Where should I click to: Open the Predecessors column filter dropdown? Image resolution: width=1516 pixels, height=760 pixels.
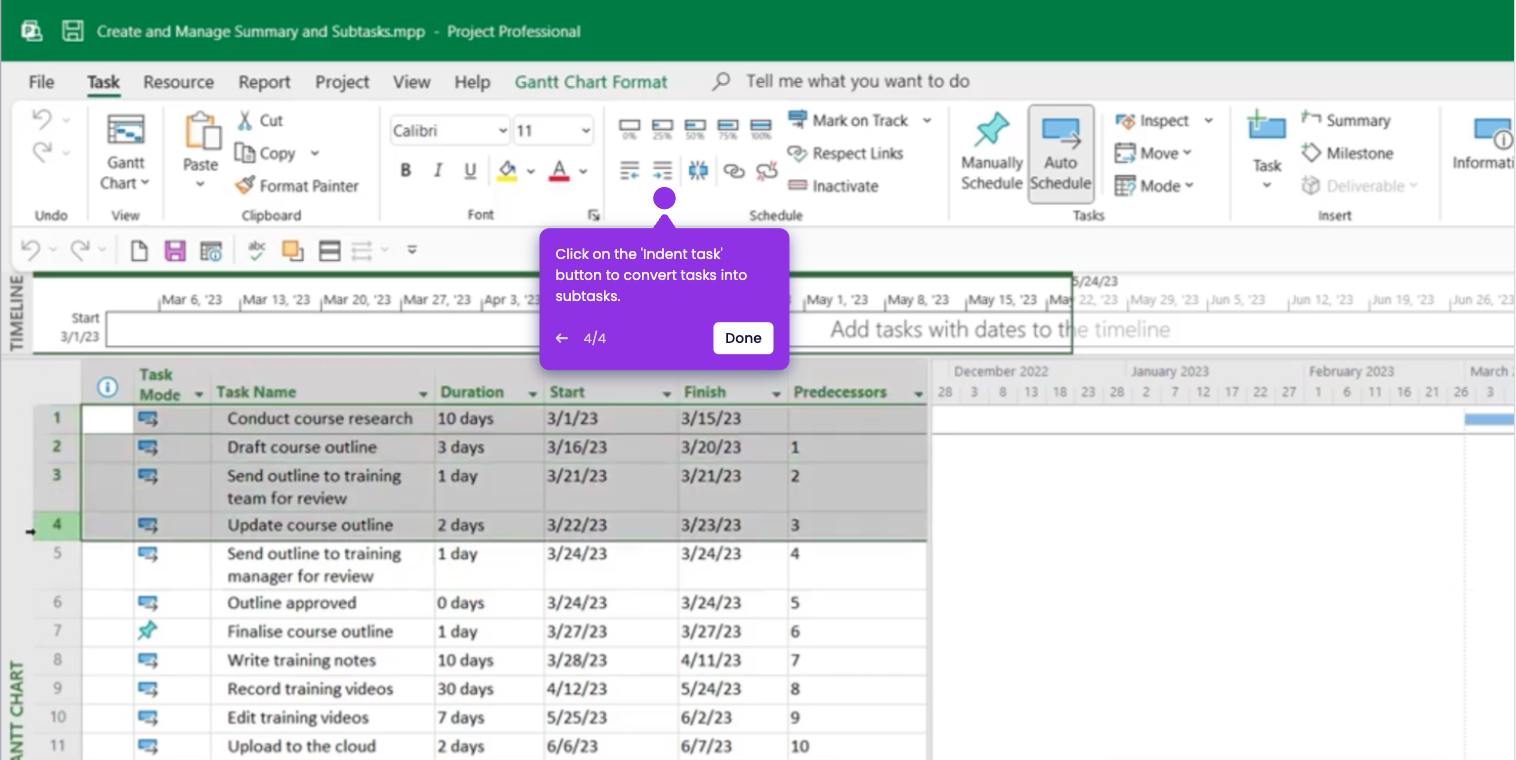click(x=918, y=394)
